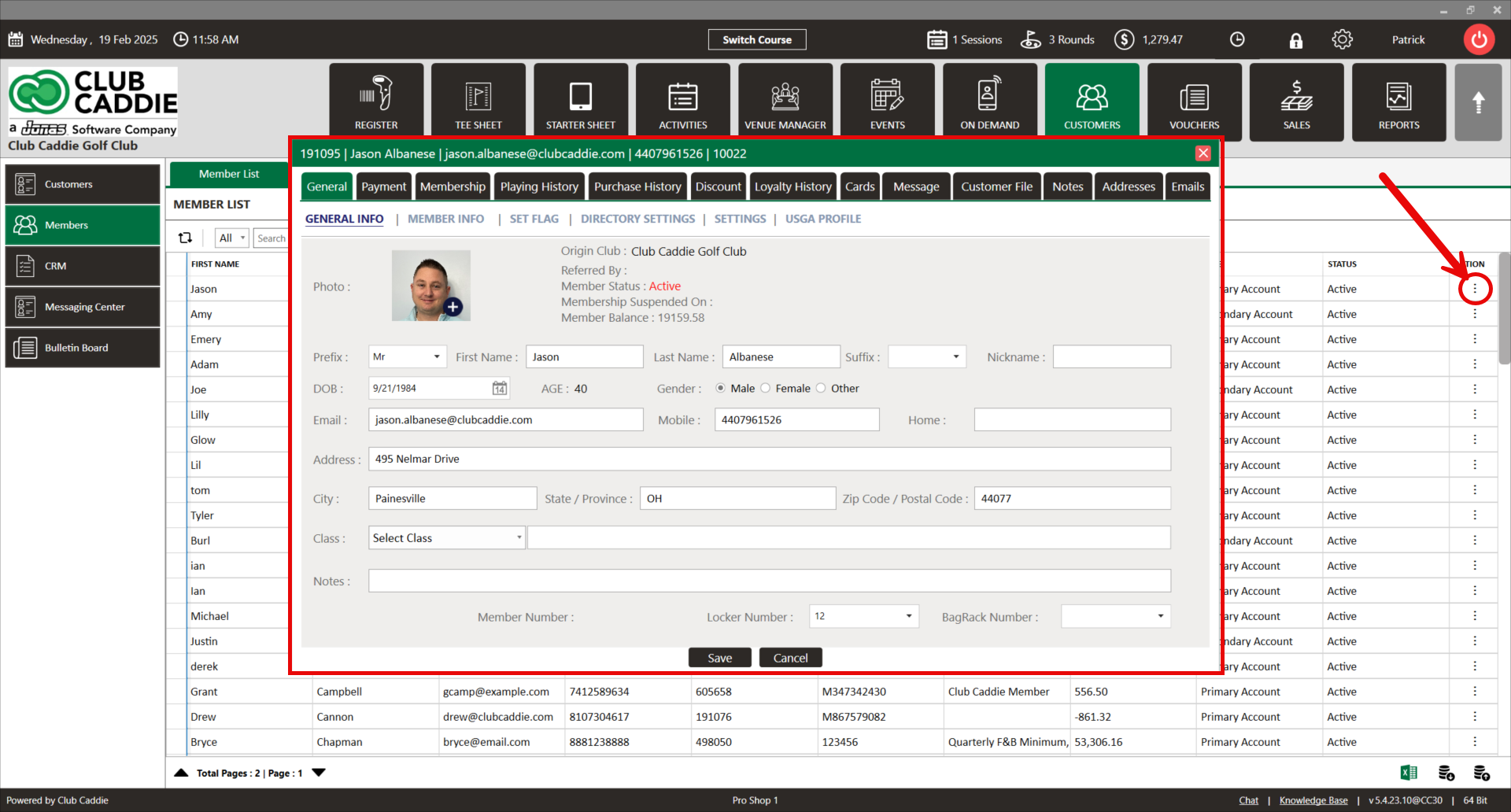Image resolution: width=1511 pixels, height=812 pixels.
Task: Open Messaging Center in the sidebar
Action: tap(83, 307)
